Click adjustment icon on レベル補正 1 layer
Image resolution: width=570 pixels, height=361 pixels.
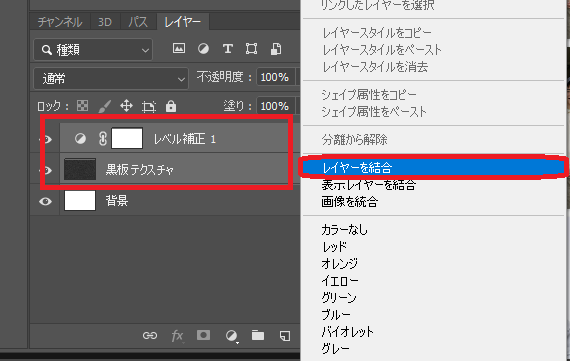(80, 138)
